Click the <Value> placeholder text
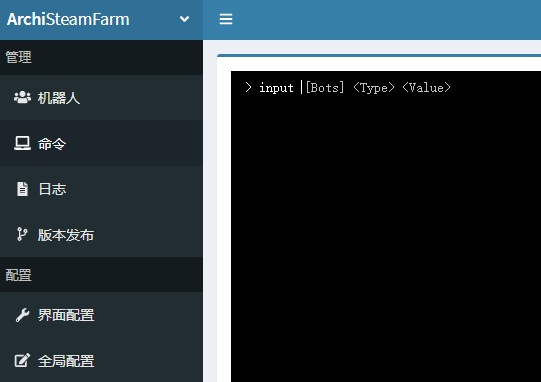Screen dimensions: 541x382 point(426,88)
